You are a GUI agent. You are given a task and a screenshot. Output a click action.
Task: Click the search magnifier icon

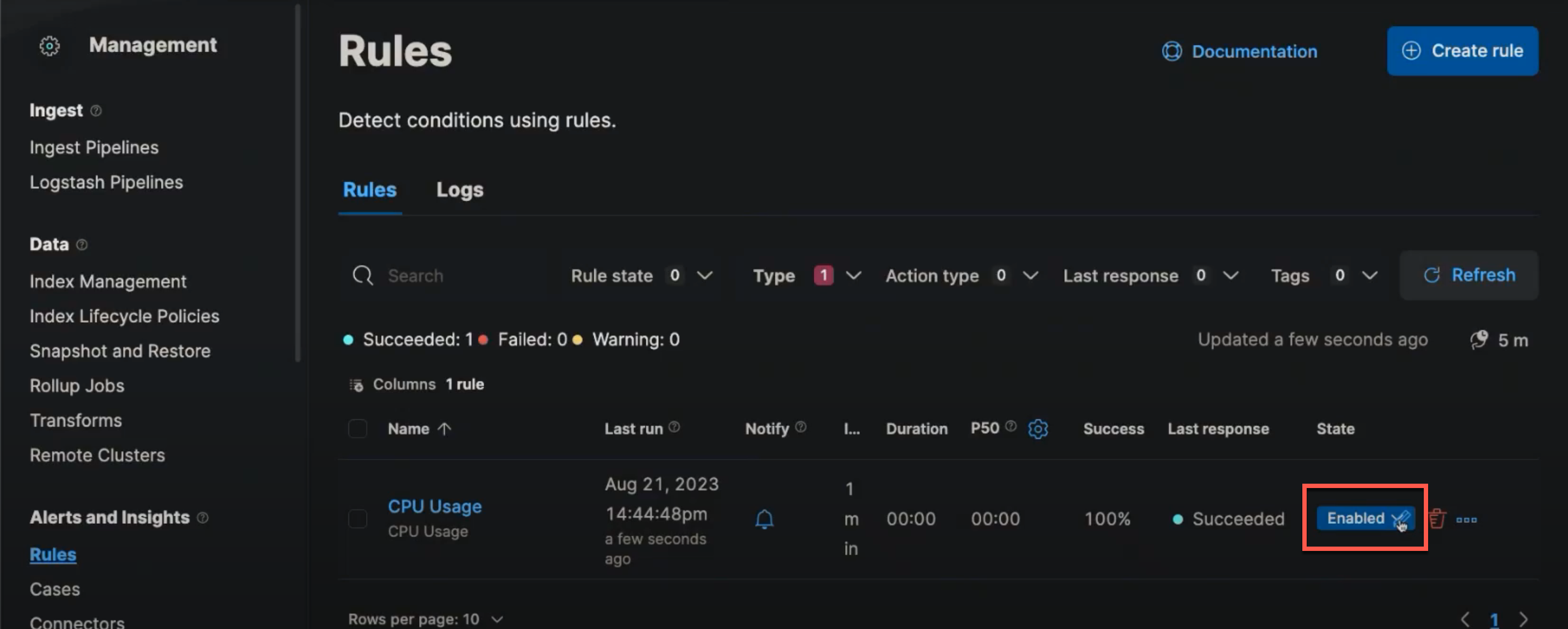click(x=362, y=275)
